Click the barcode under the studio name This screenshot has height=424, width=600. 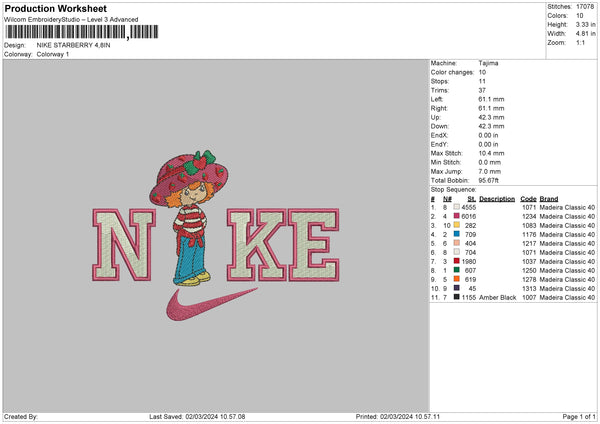point(82,32)
